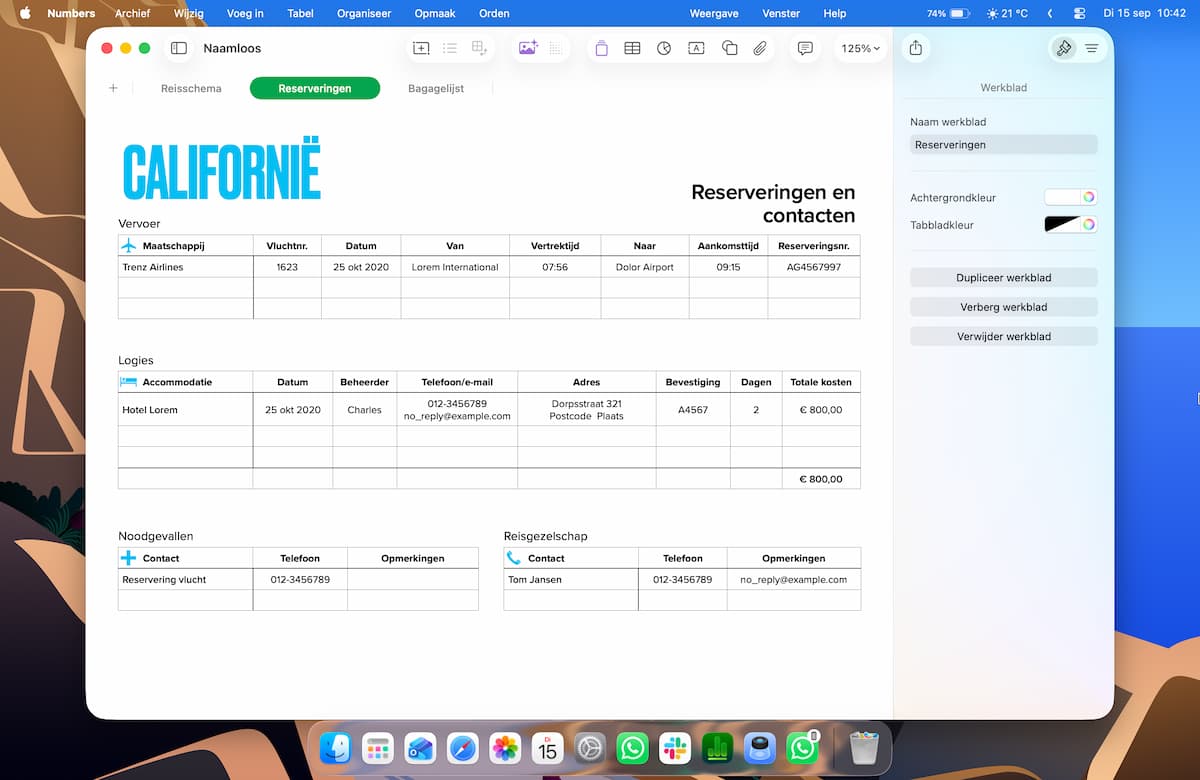Insert a table using the toolbar table icon
1200x780 pixels.
point(632,48)
